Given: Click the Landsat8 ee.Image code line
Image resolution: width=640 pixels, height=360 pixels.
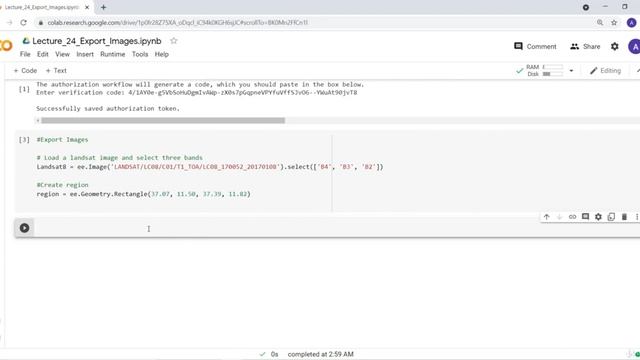Looking at the screenshot, I should pyautogui.click(x=210, y=167).
